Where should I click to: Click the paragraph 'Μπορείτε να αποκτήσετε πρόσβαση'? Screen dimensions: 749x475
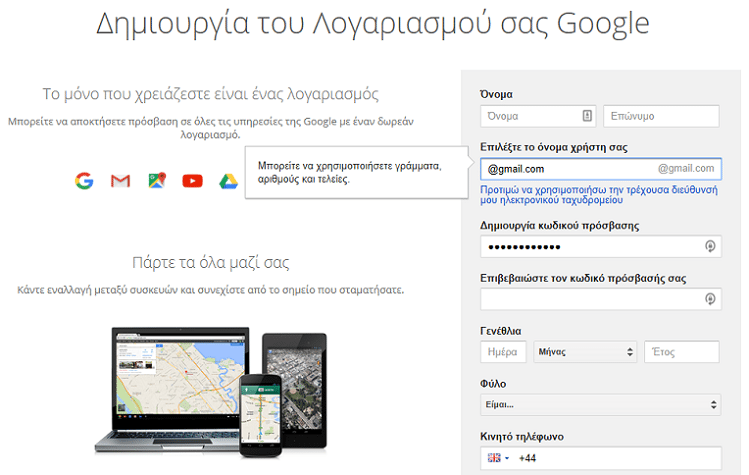pyautogui.click(x=211, y=128)
